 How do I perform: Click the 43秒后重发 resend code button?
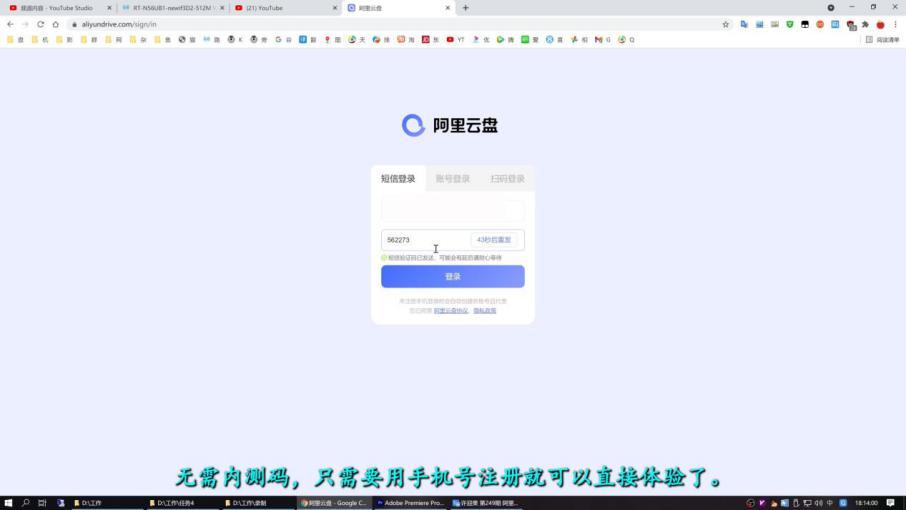coord(493,240)
